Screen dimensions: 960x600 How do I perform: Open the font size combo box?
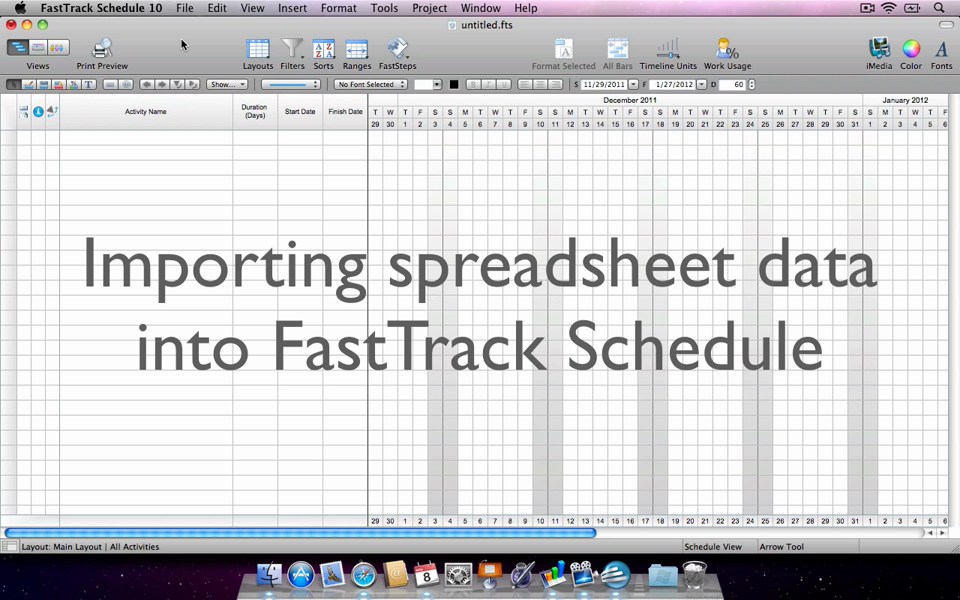[x=428, y=84]
